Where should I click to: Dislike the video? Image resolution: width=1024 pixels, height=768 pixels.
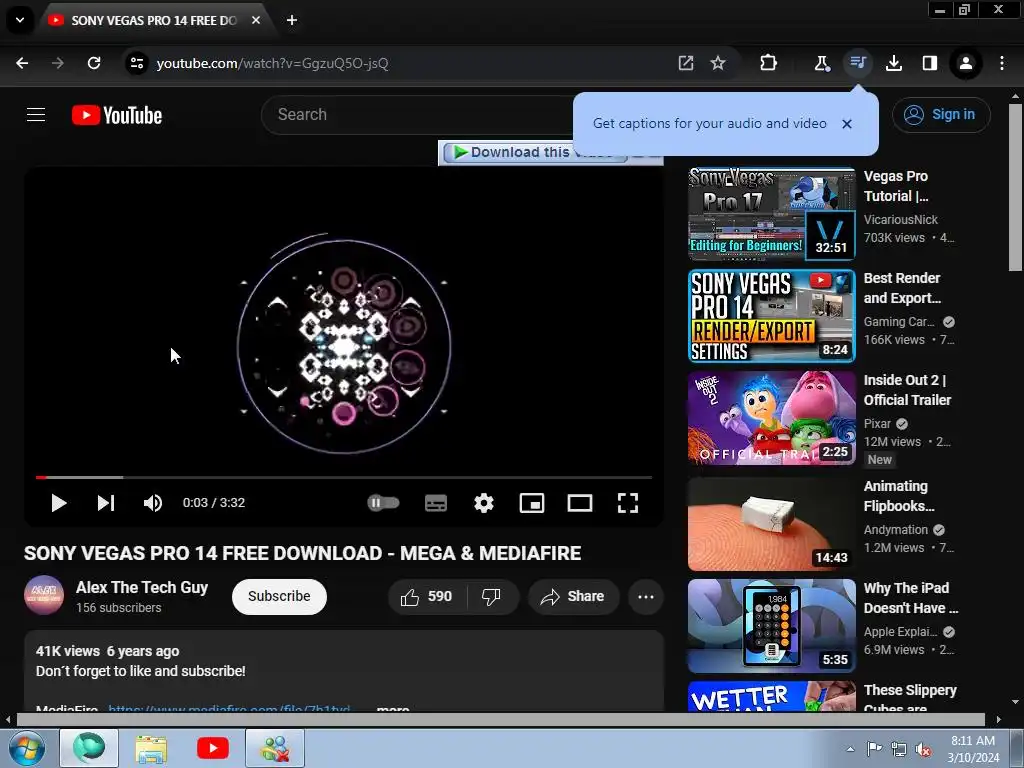pos(492,596)
